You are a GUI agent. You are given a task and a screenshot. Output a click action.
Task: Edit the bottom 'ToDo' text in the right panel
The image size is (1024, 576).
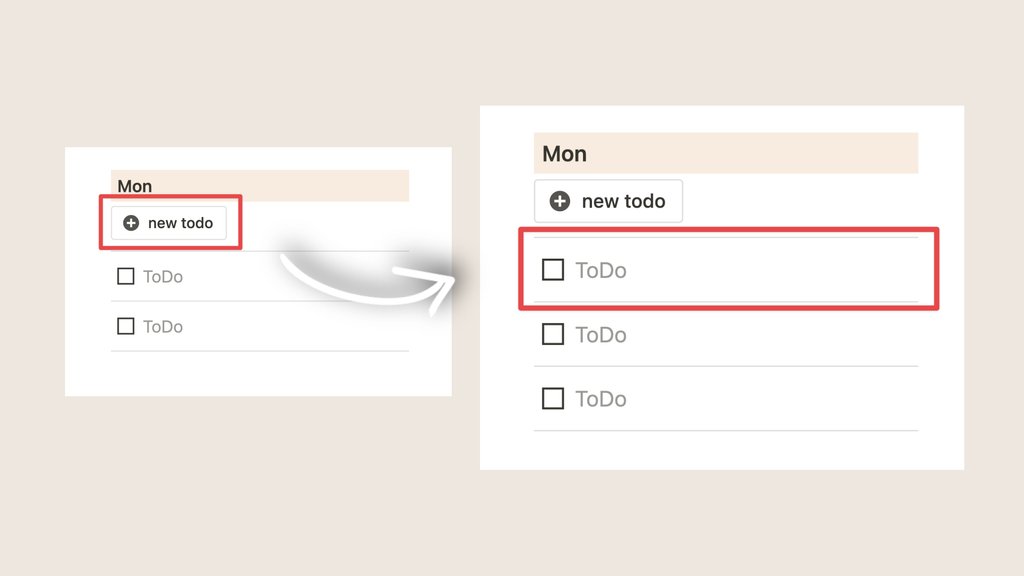[x=601, y=399]
